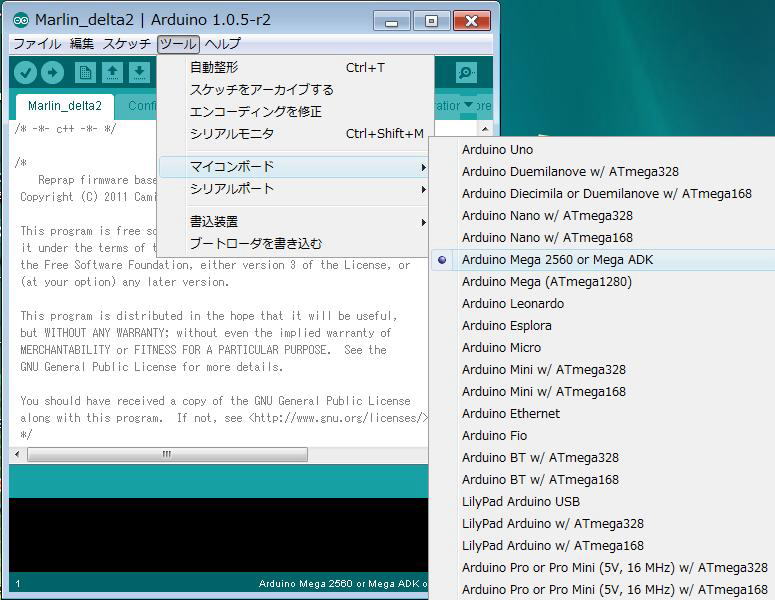Click the "MERCHANTABILITY or FITNESS" comment line
775x600 pixels.
click(203, 350)
